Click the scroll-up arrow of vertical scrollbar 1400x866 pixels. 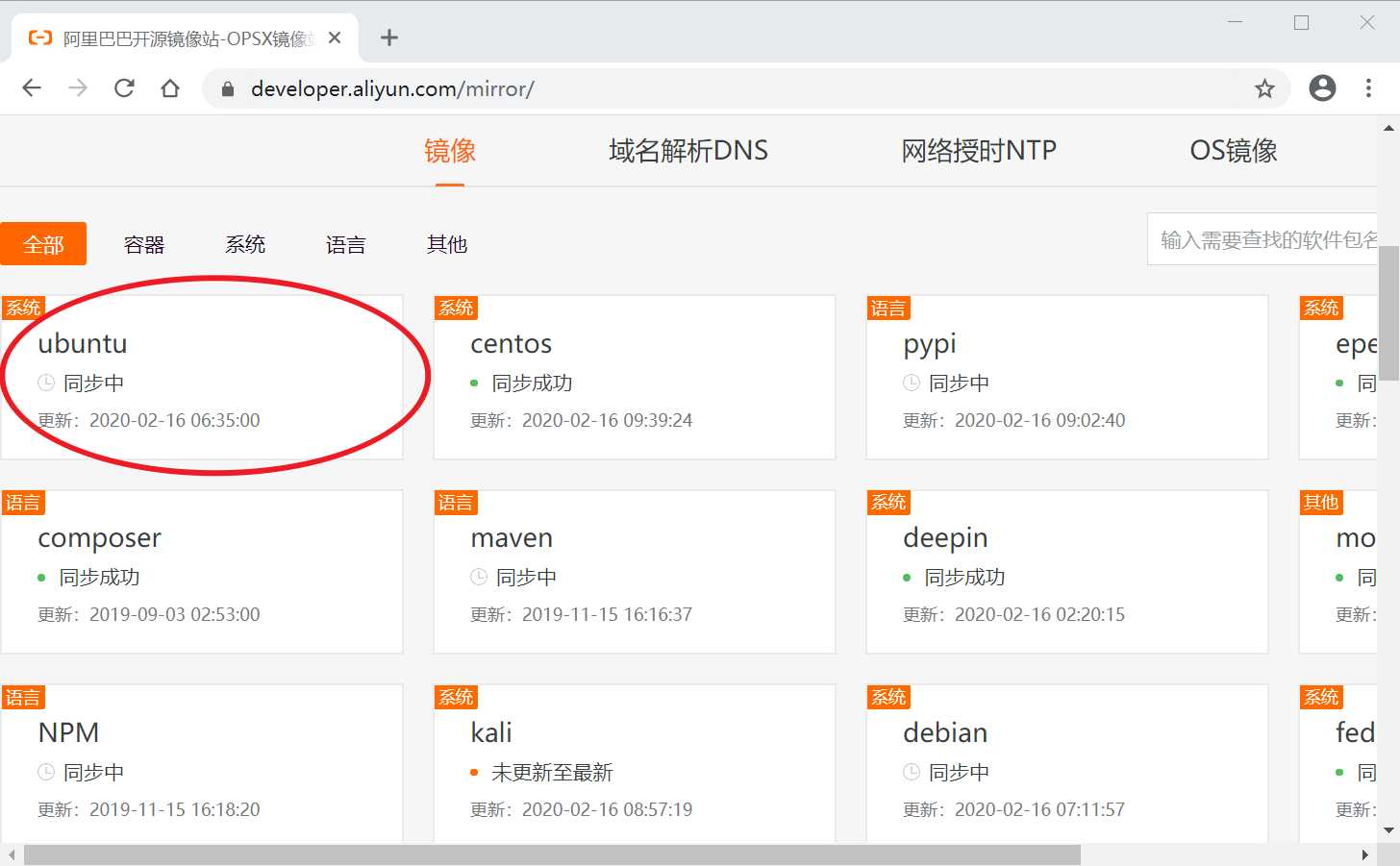[x=1388, y=127]
